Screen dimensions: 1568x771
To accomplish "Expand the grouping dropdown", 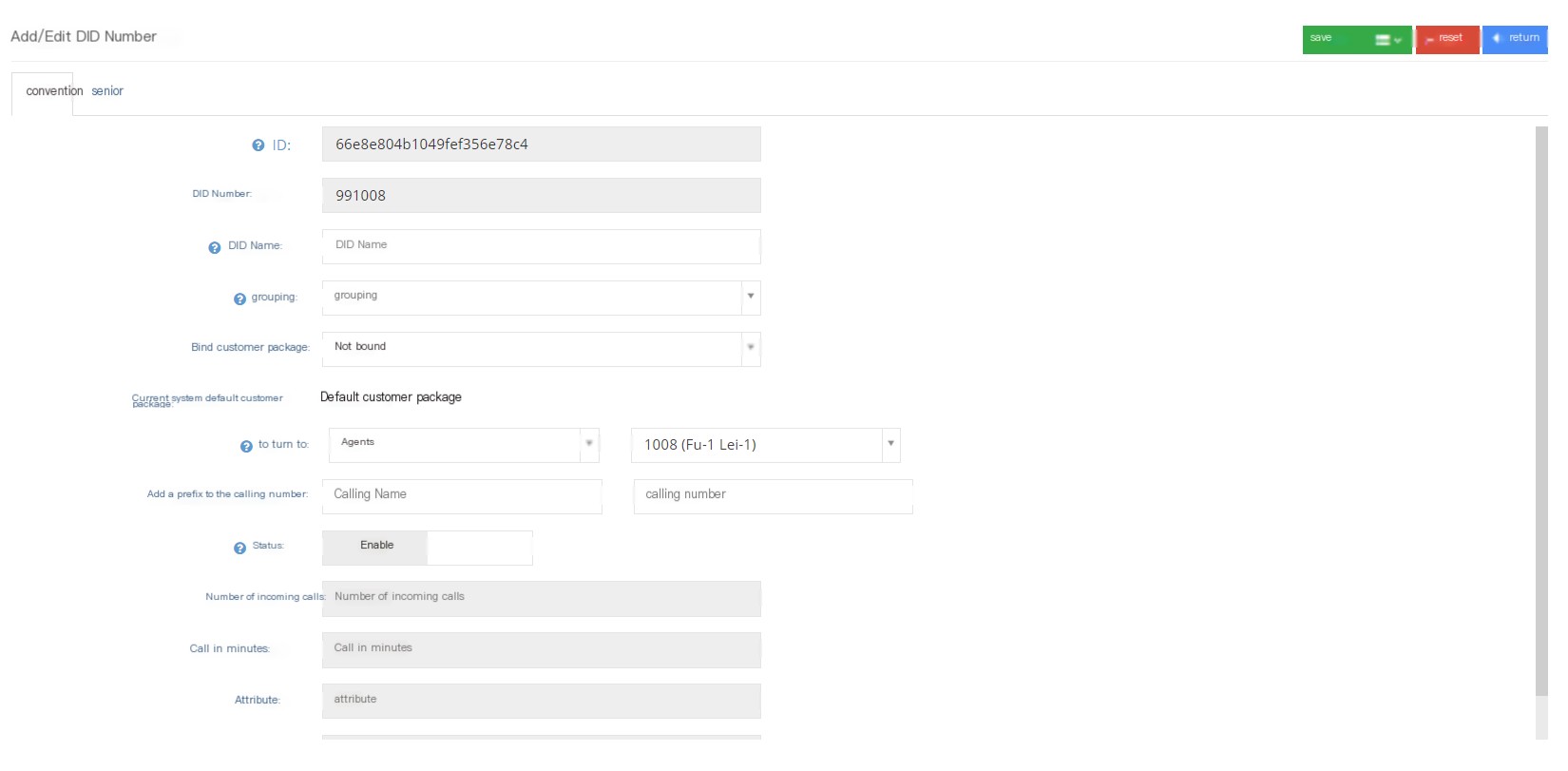I will pos(751,298).
